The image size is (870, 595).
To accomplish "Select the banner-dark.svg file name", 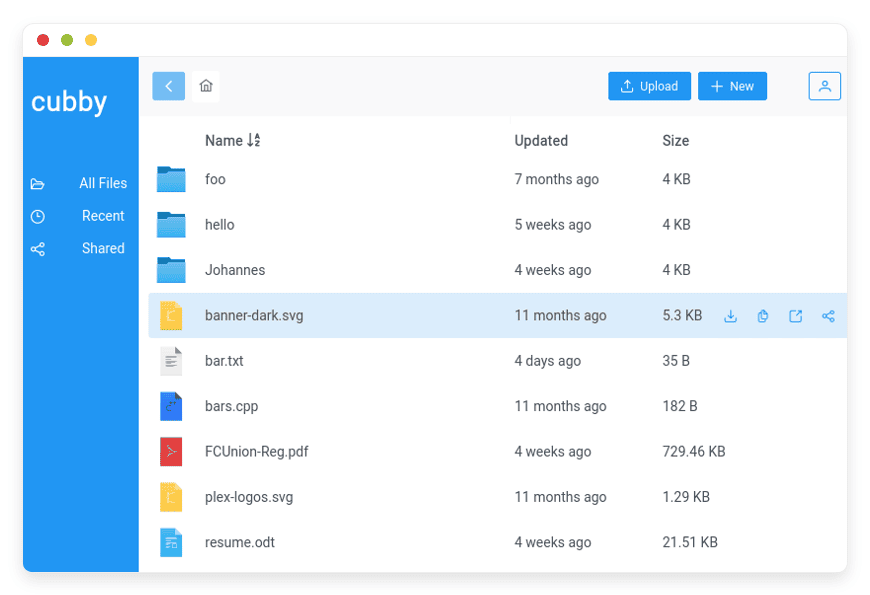I will [254, 316].
